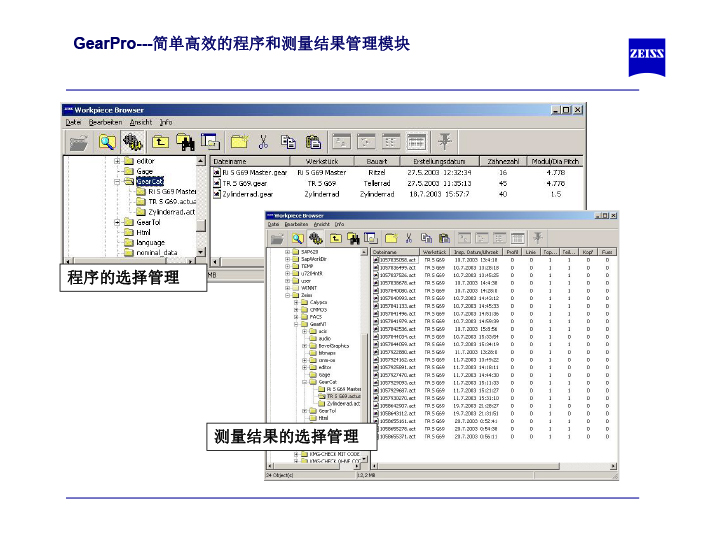Viewport: 720px width, 540px height.
Task: Click the paste clipboard icon in front window toolbar
Action: coord(445,239)
